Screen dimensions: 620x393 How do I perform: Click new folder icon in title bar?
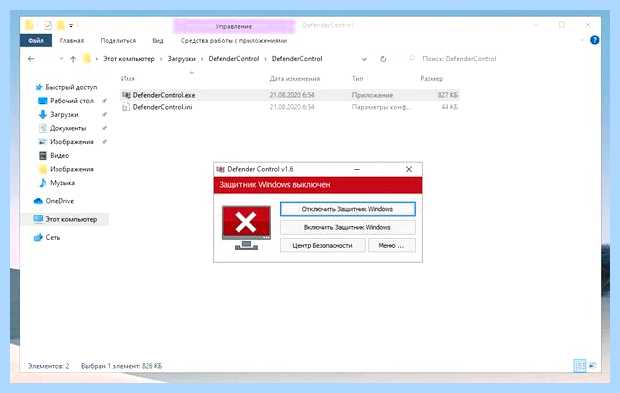pos(60,26)
